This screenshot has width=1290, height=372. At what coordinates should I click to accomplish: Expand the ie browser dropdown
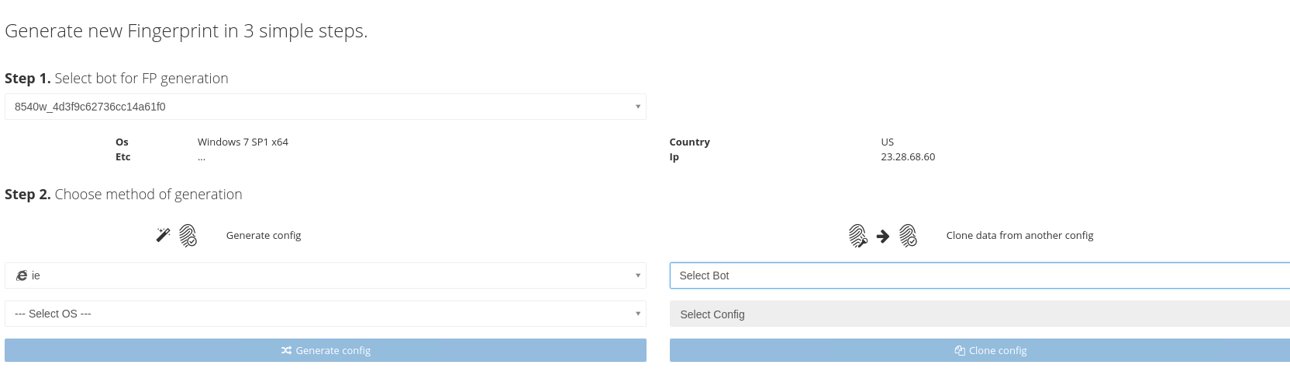point(325,275)
